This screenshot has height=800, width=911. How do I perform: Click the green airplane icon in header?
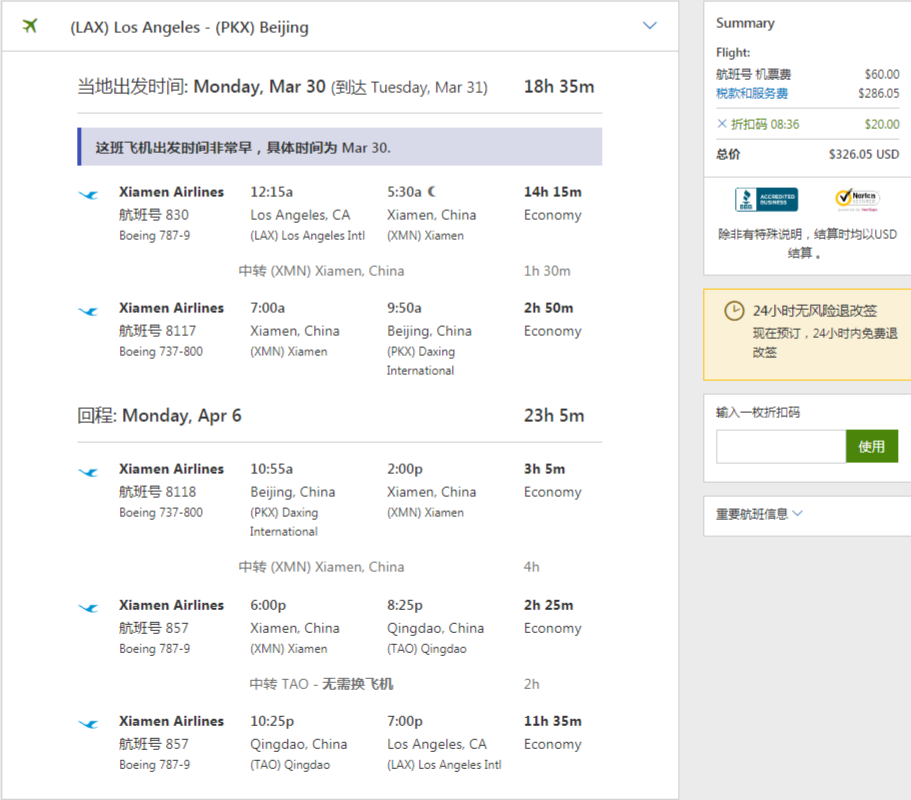pos(30,26)
